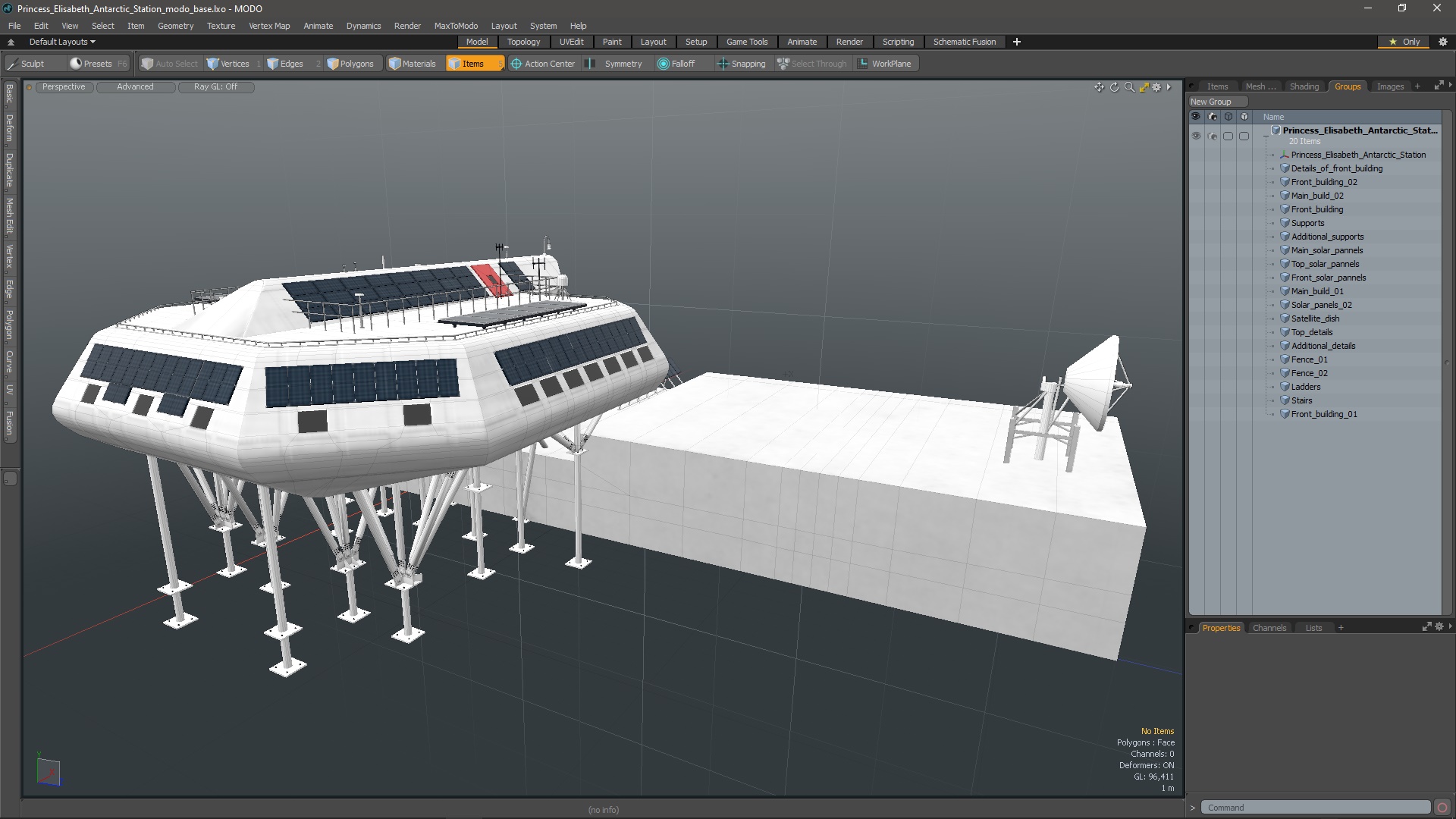The width and height of the screenshot is (1456, 819).
Task: Switch to the Channels tab
Action: coord(1269,628)
